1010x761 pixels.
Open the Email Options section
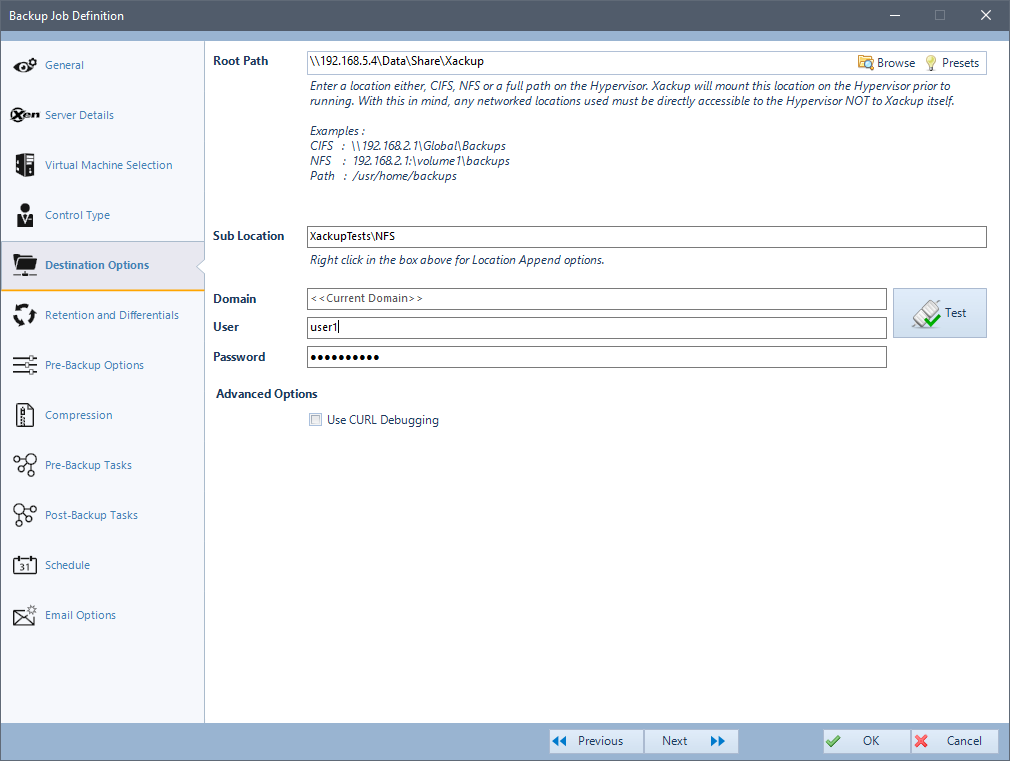(x=102, y=615)
